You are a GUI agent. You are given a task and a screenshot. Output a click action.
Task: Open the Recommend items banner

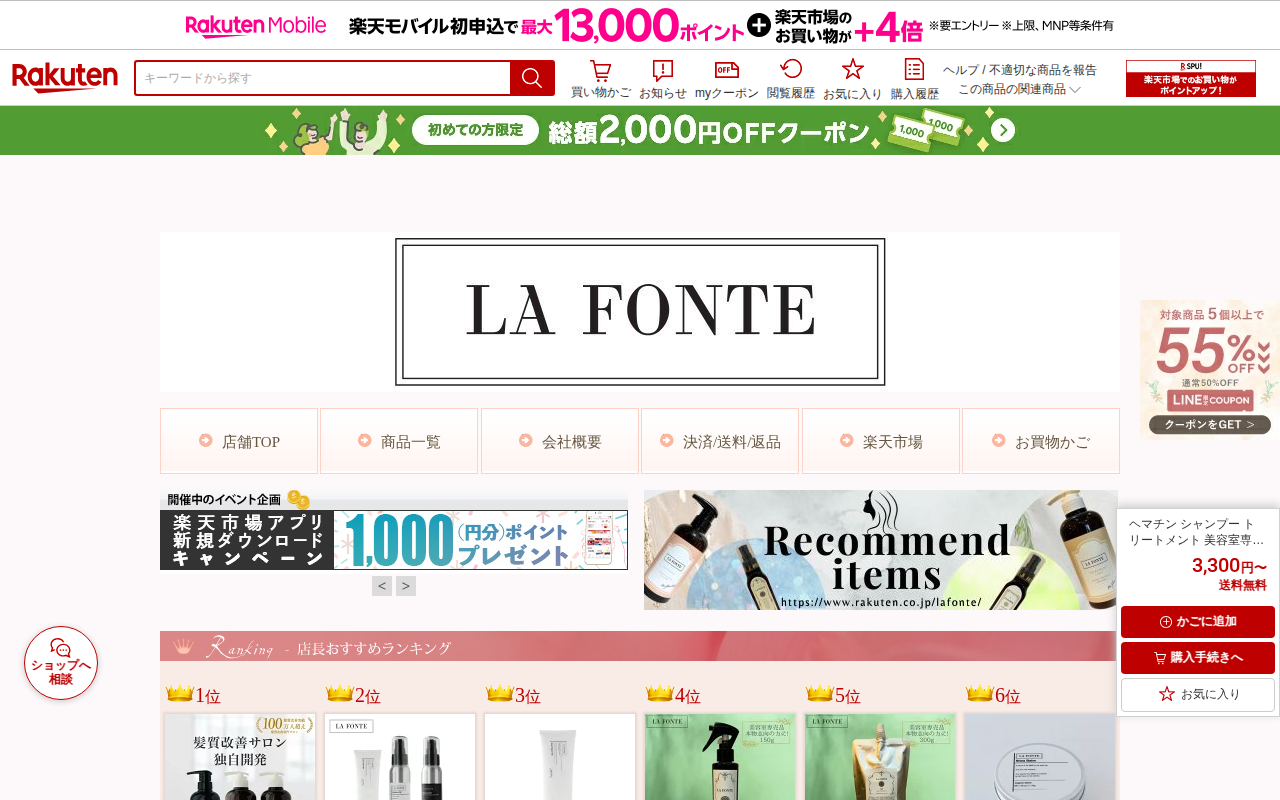[x=881, y=550]
